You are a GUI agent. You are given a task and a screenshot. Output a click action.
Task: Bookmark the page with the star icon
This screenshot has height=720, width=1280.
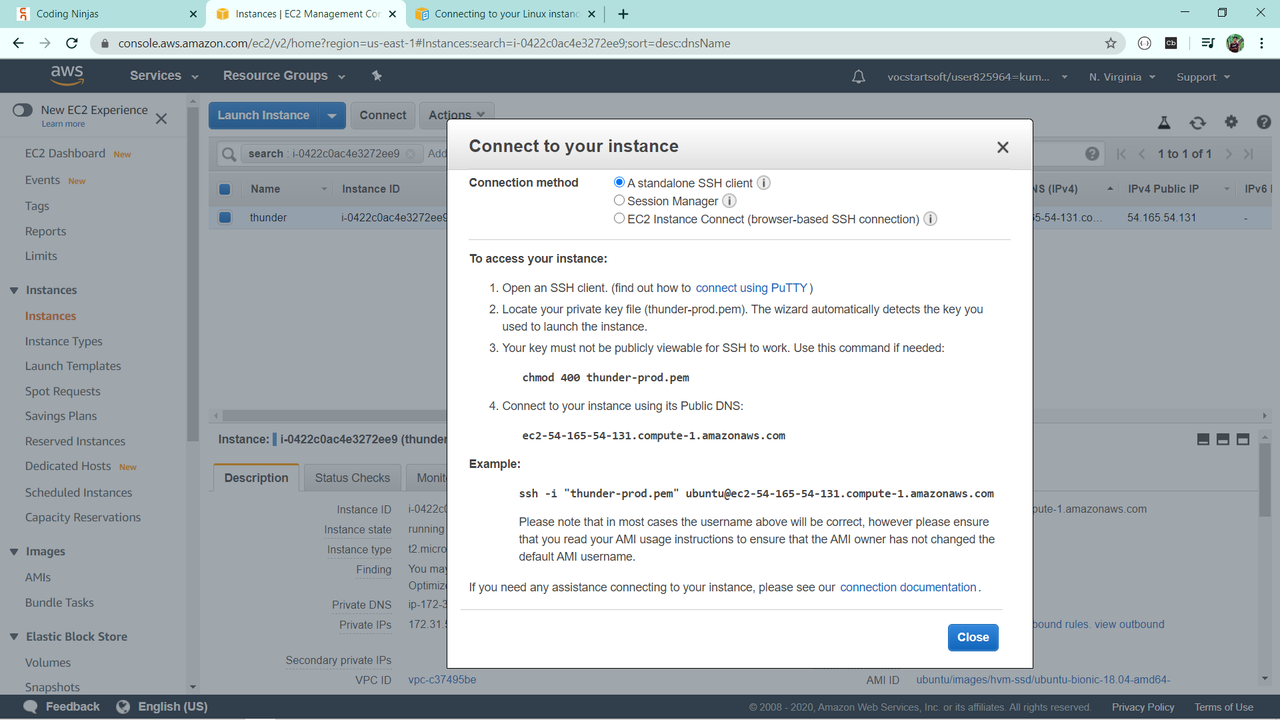pos(1111,43)
